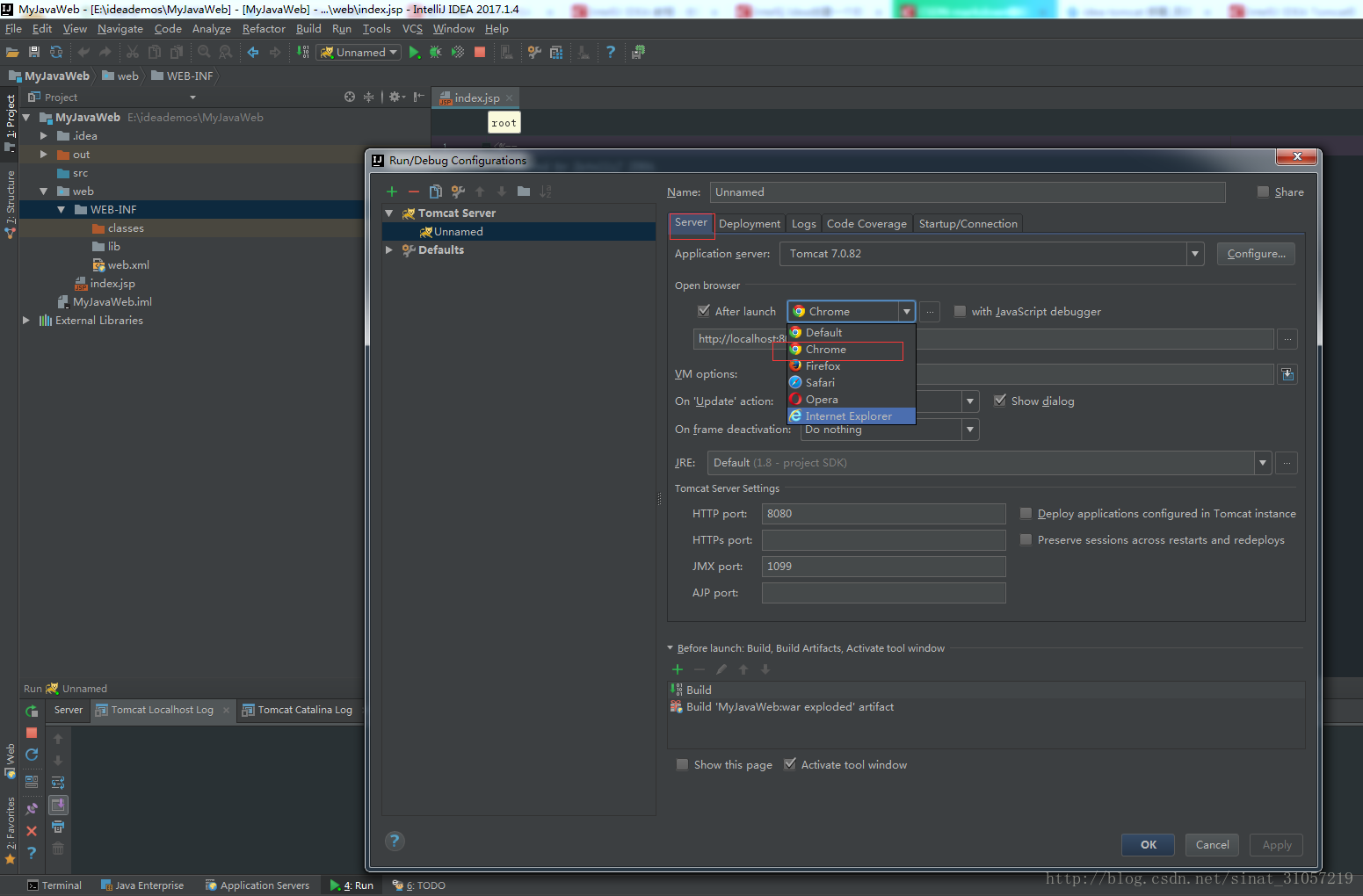Check Preserve sessions across restarts and redeploys

pos(1026,539)
